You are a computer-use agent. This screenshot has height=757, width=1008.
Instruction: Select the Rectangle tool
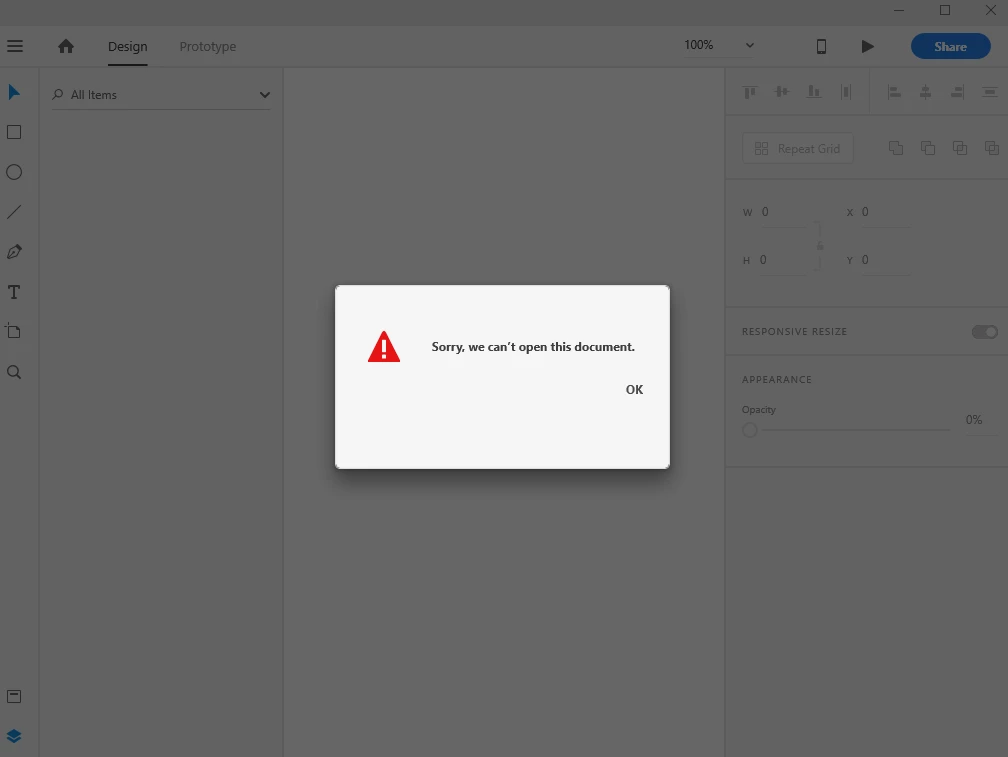[x=14, y=132]
